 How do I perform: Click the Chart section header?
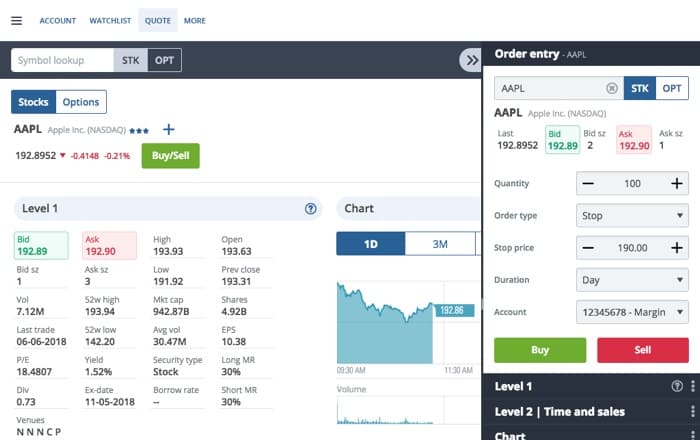(408, 208)
